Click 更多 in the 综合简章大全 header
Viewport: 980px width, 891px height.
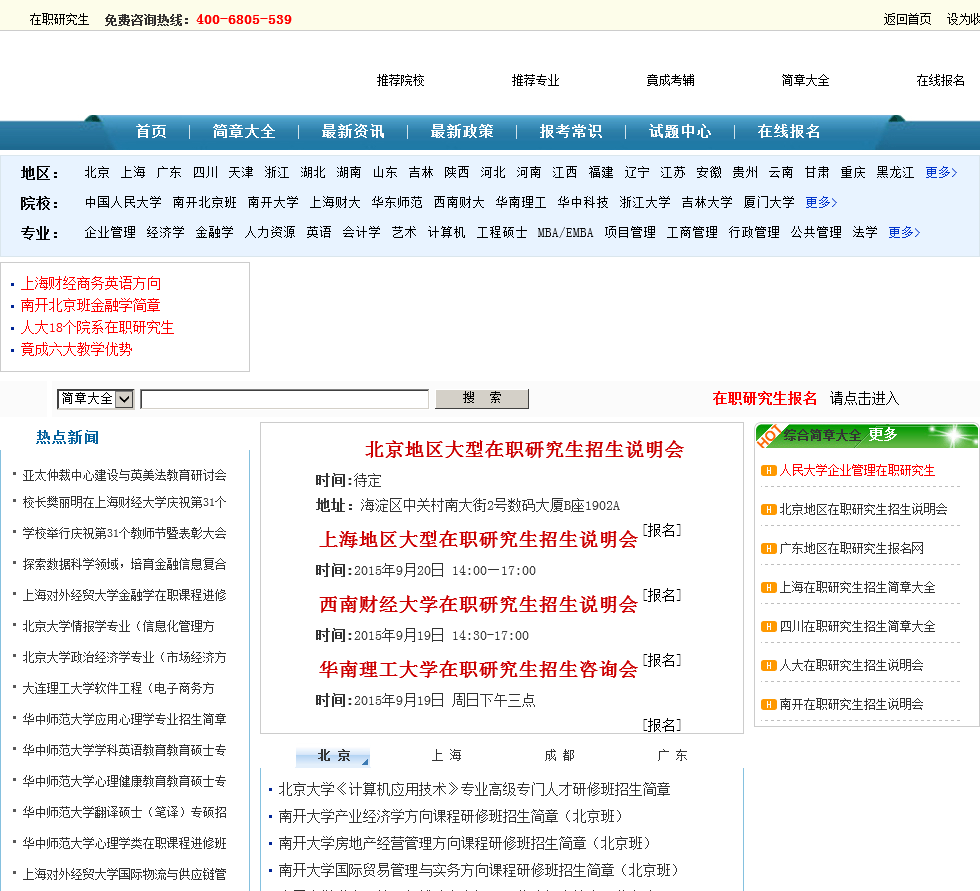coord(882,434)
